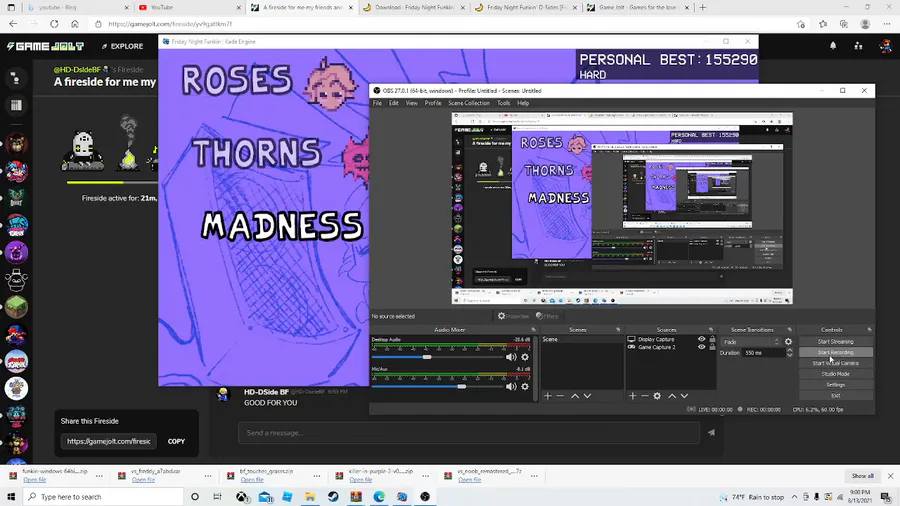
Task: Open Desktop Audio gear settings
Action: 525,357
